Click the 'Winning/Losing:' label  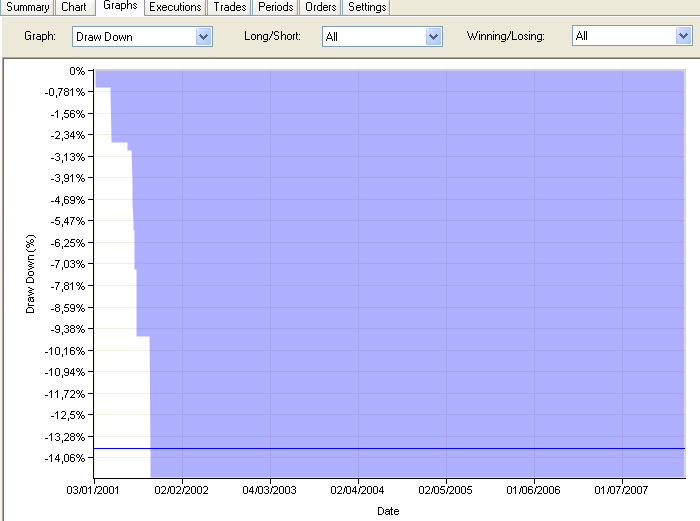click(x=505, y=36)
